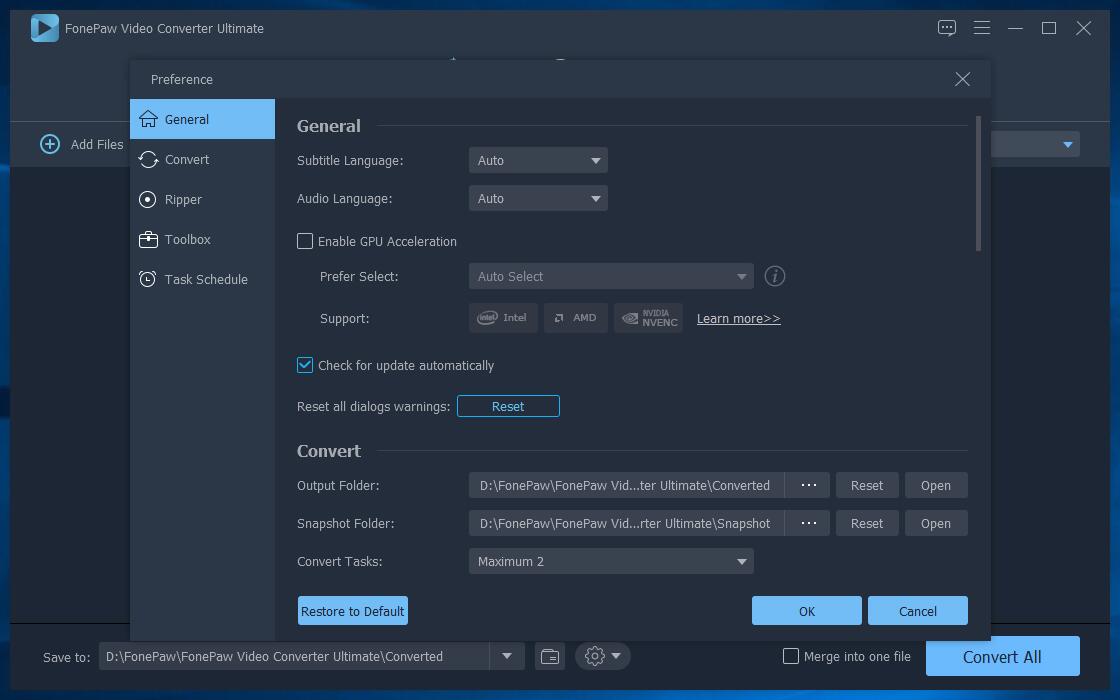Click the AMD support badge
Viewport: 1120px width, 700px height.
[576, 318]
